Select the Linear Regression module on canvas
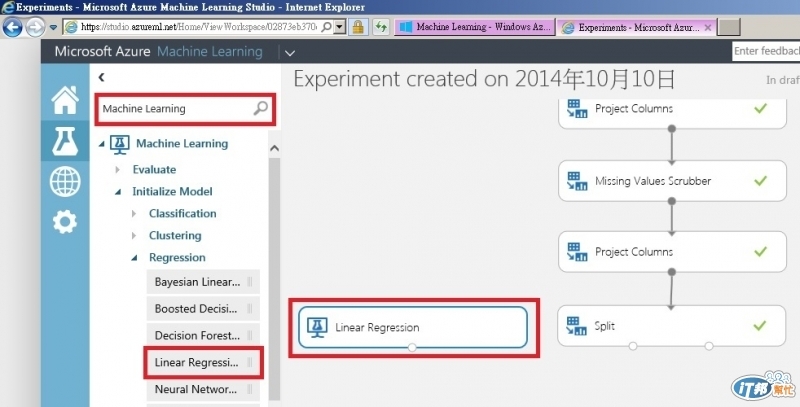The height and width of the screenshot is (407, 800). tap(413, 327)
